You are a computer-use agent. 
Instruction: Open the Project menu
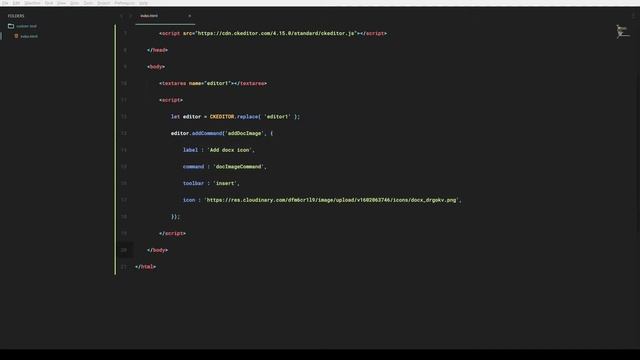[104, 3]
